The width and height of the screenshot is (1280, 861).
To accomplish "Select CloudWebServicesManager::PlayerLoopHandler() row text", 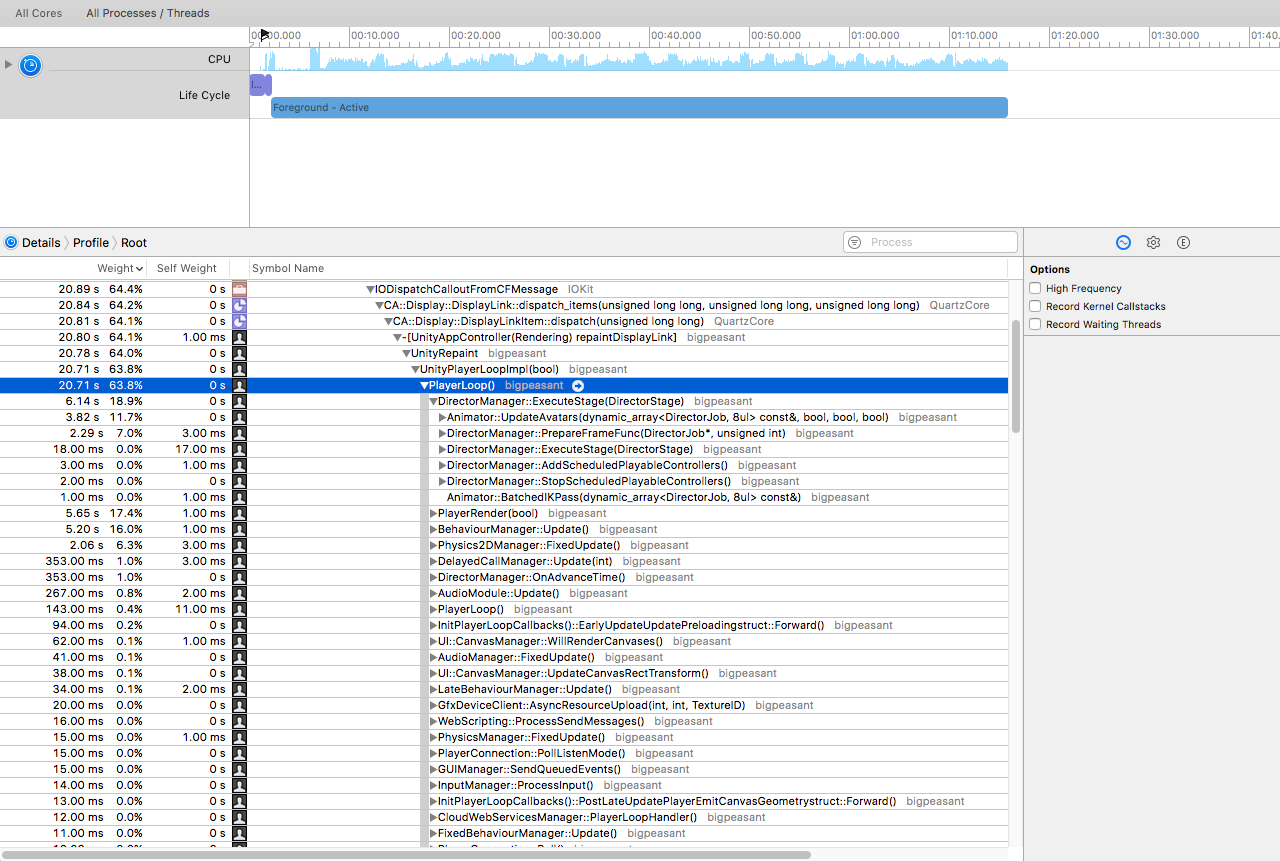I will 567,817.
